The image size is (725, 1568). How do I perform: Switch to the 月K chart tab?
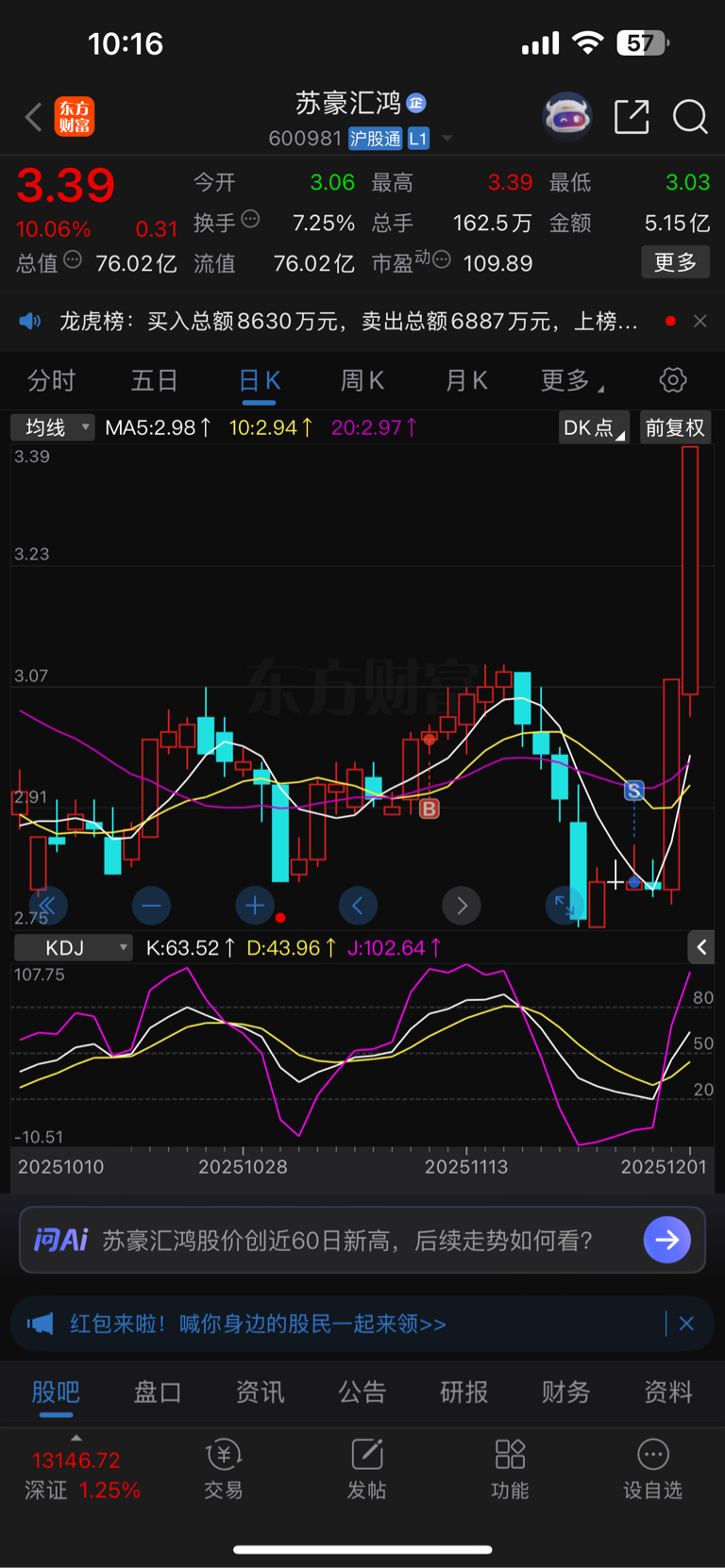pyautogui.click(x=466, y=380)
